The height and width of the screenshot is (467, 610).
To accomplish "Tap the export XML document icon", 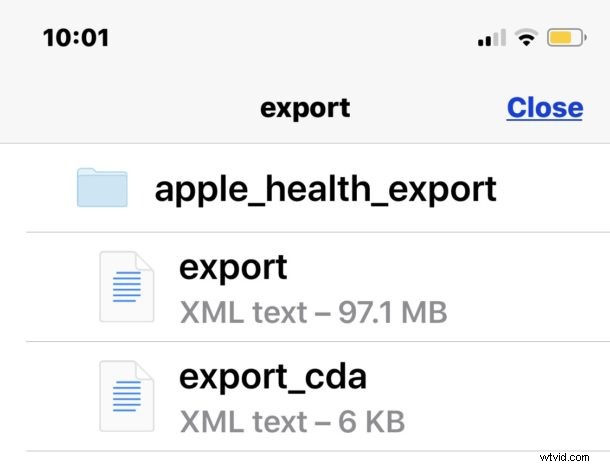I will pos(127,287).
